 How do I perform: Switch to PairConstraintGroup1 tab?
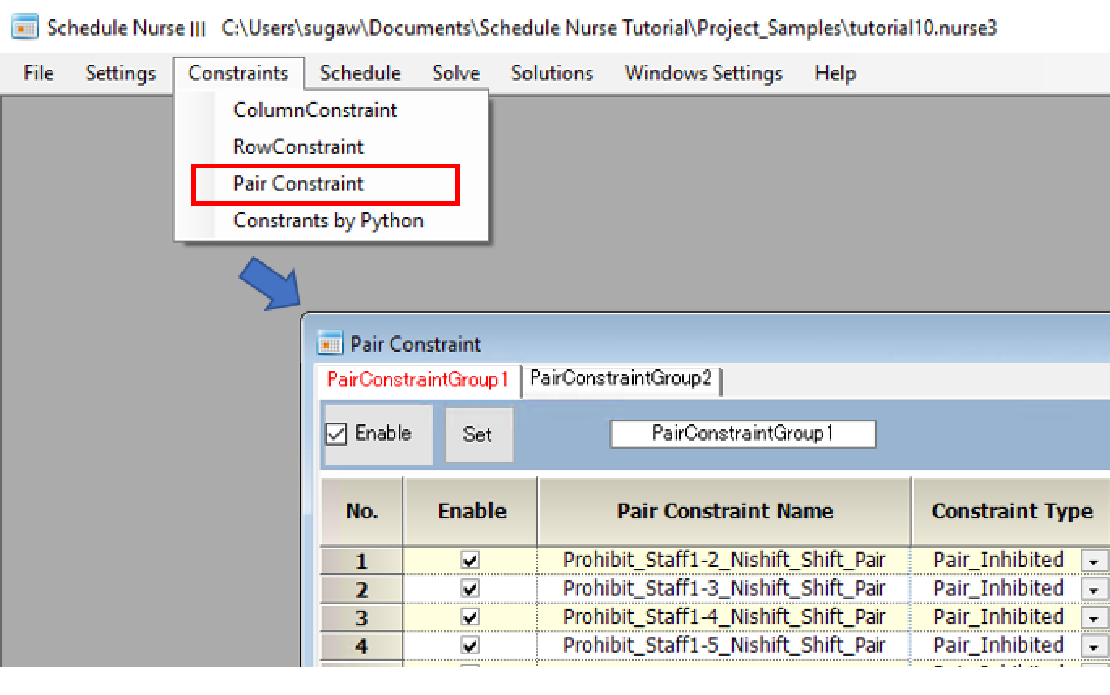tap(418, 380)
